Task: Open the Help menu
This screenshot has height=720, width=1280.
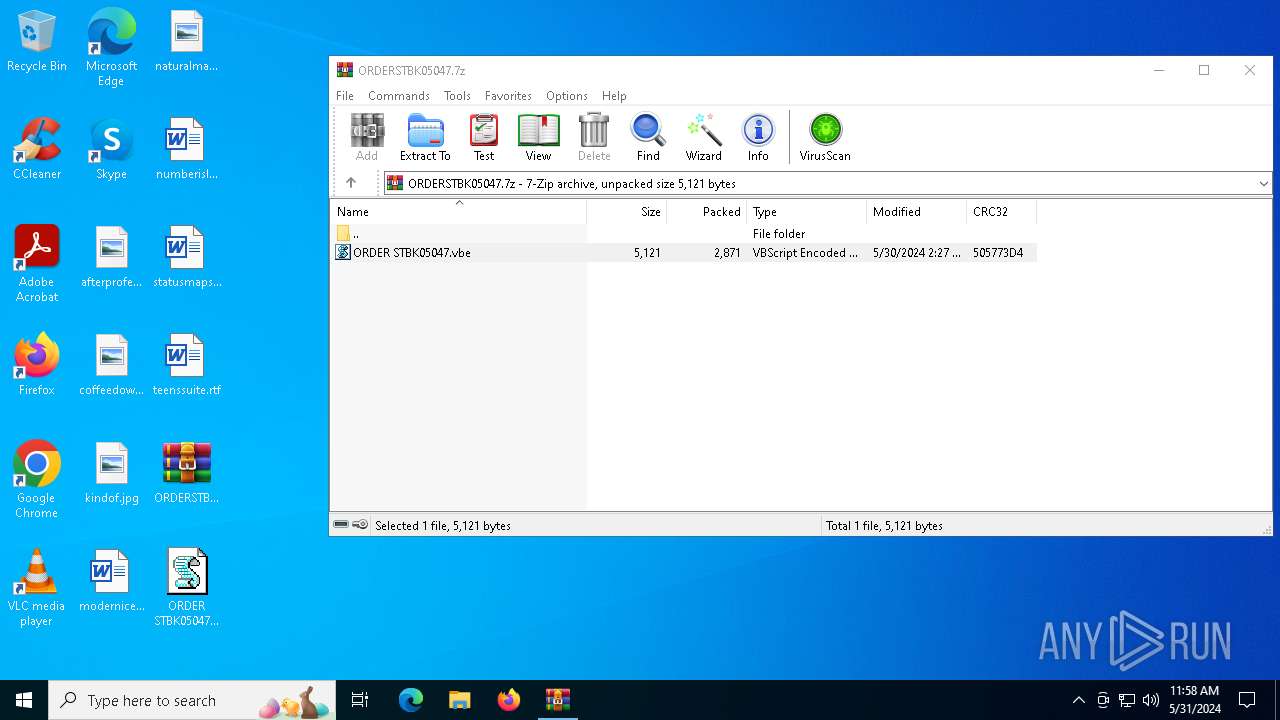Action: (614, 96)
